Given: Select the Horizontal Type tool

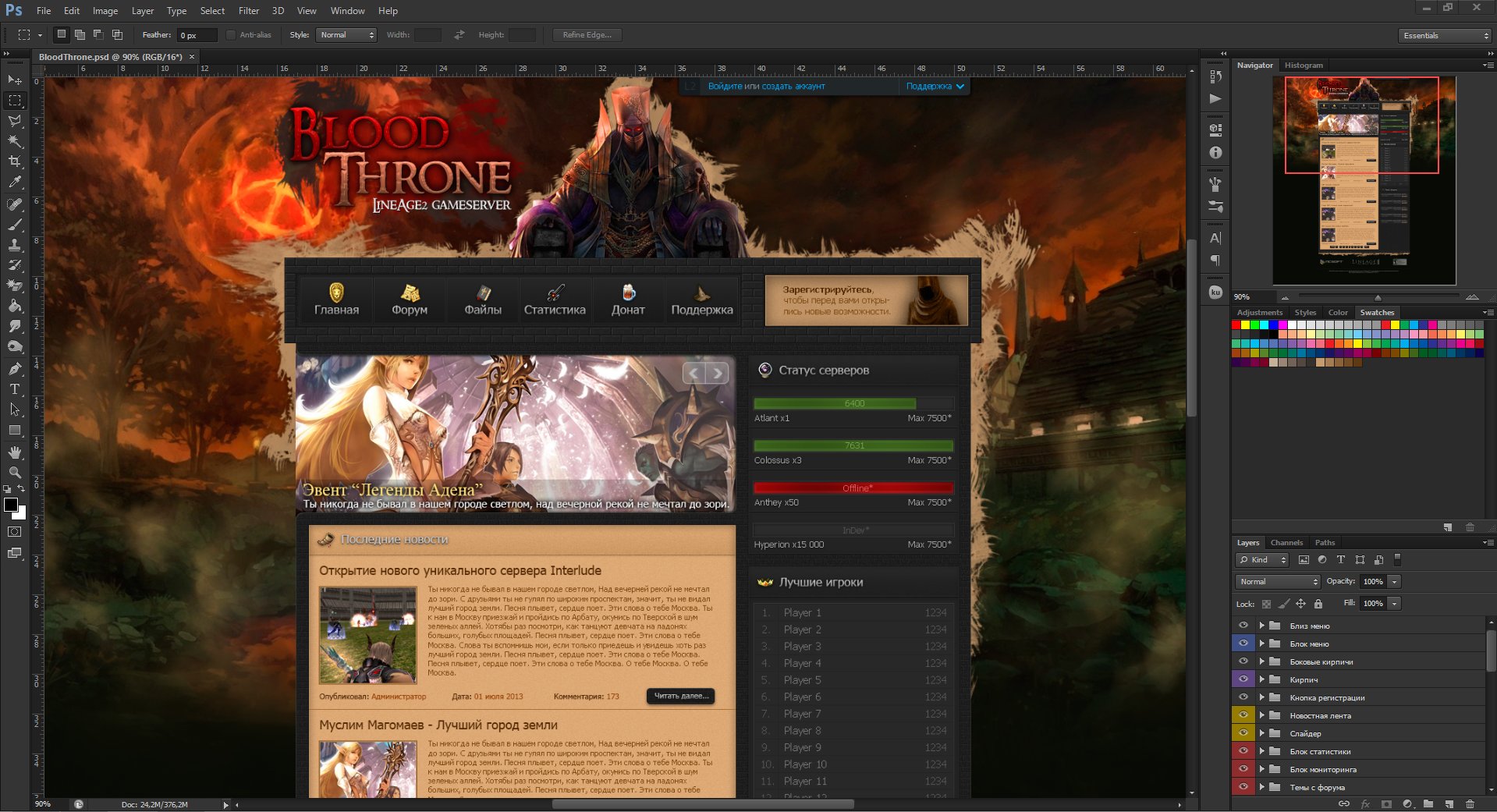Looking at the screenshot, I should tap(15, 388).
